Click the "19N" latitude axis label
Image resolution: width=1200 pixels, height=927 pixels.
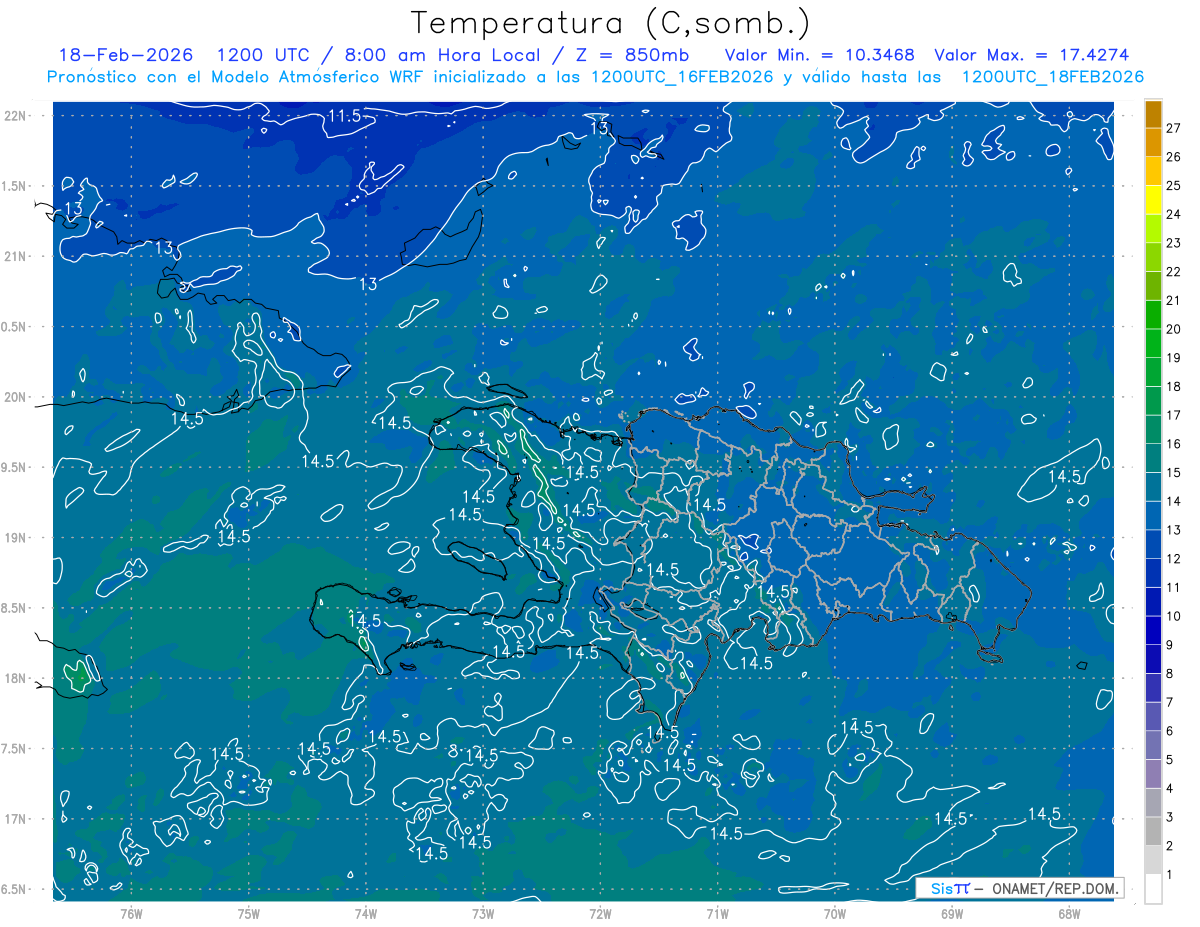pos(16,538)
